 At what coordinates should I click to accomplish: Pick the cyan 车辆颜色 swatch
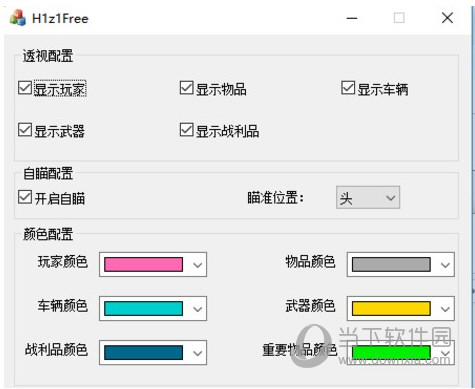coord(143,309)
